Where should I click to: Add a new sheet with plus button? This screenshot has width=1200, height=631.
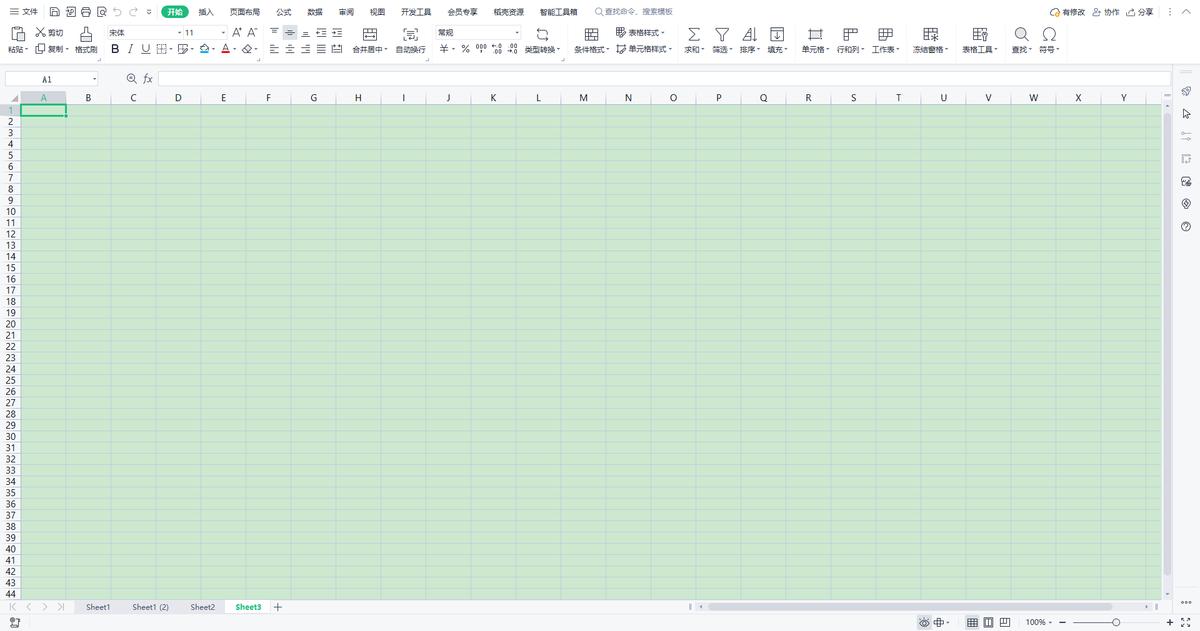pyautogui.click(x=278, y=607)
